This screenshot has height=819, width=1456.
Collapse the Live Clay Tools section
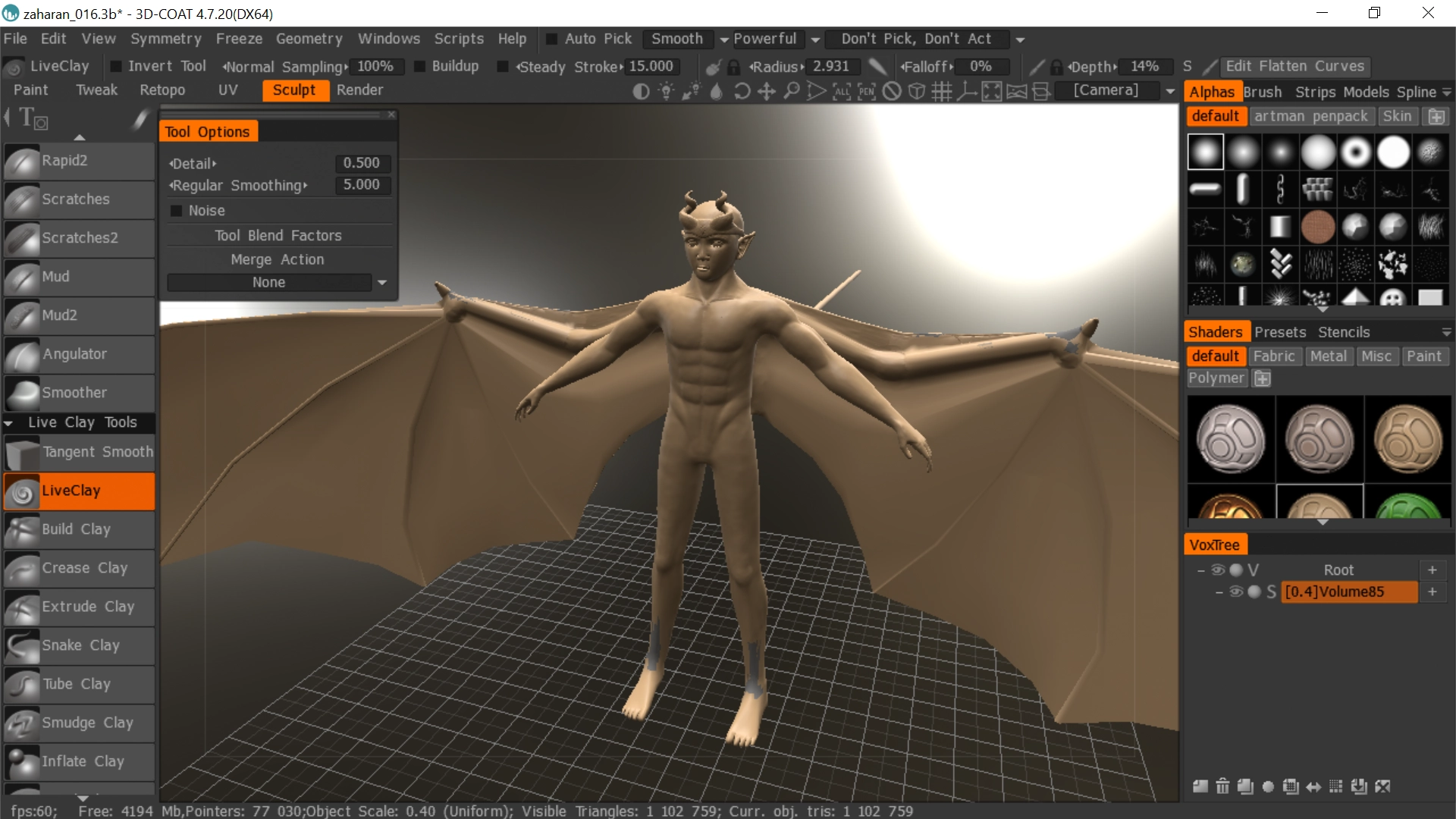pos(8,423)
